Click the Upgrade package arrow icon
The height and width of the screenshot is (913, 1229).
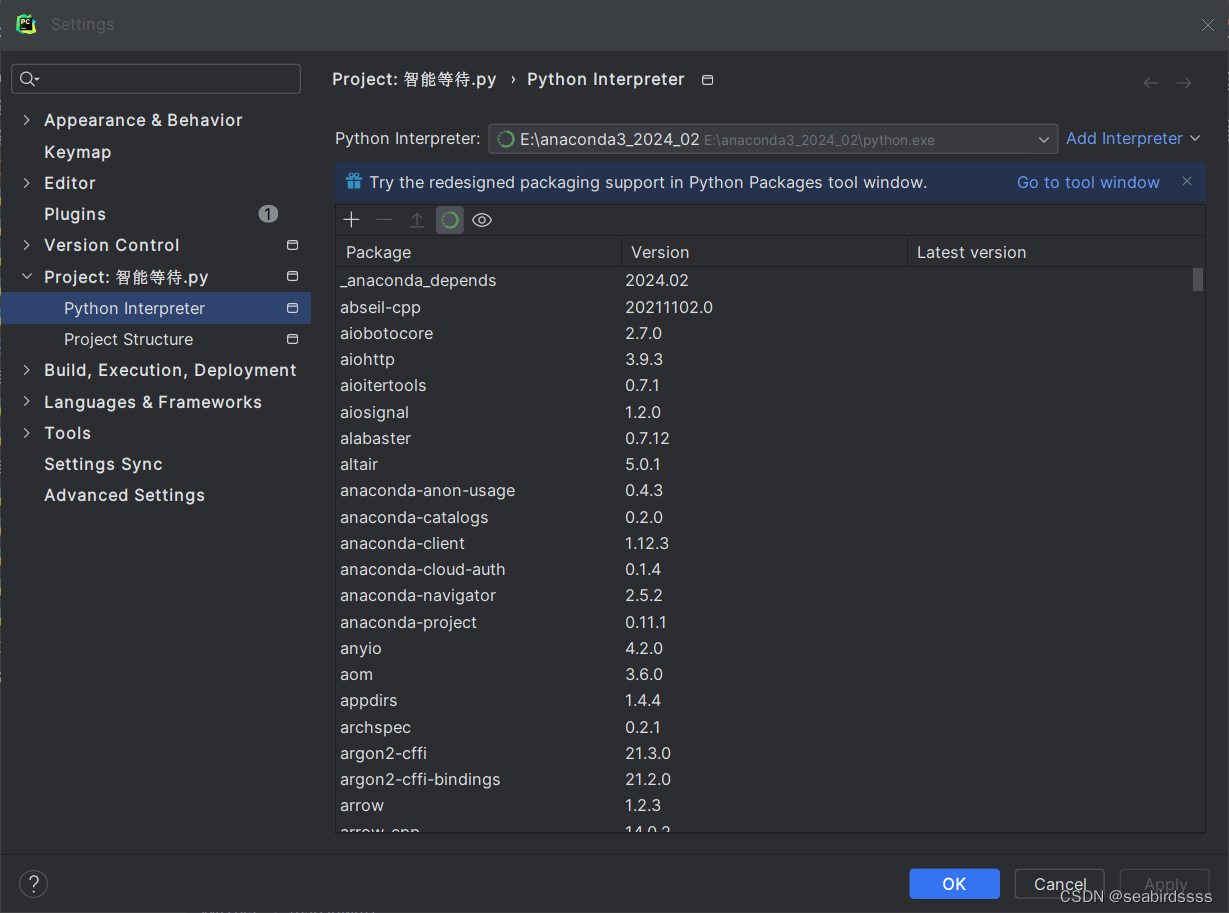click(417, 220)
